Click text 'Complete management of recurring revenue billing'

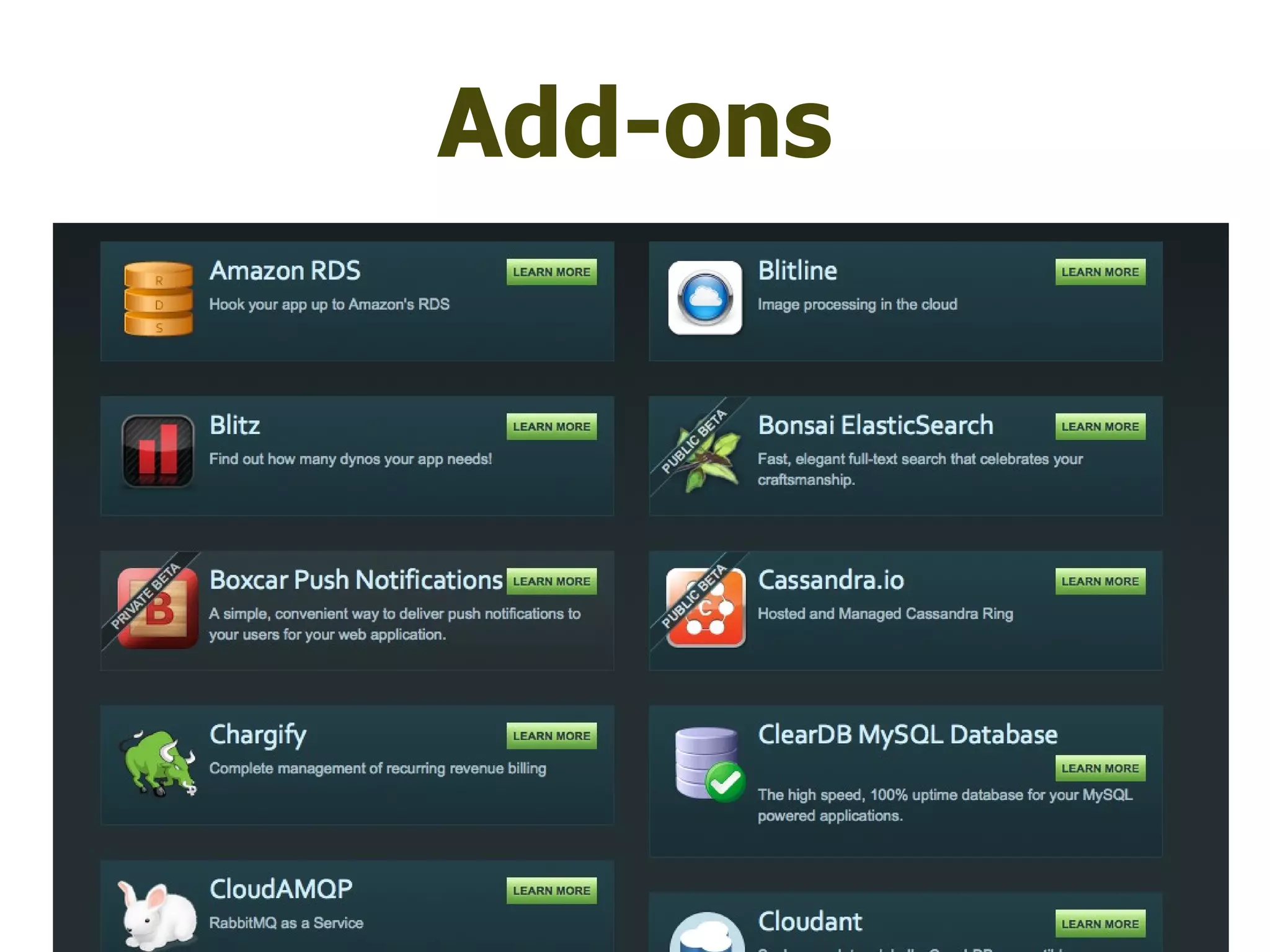coord(378,769)
